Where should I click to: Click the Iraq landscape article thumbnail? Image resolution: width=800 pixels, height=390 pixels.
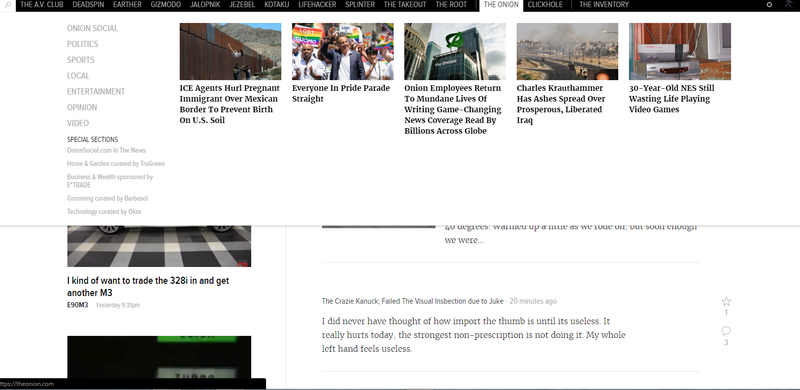pos(567,52)
